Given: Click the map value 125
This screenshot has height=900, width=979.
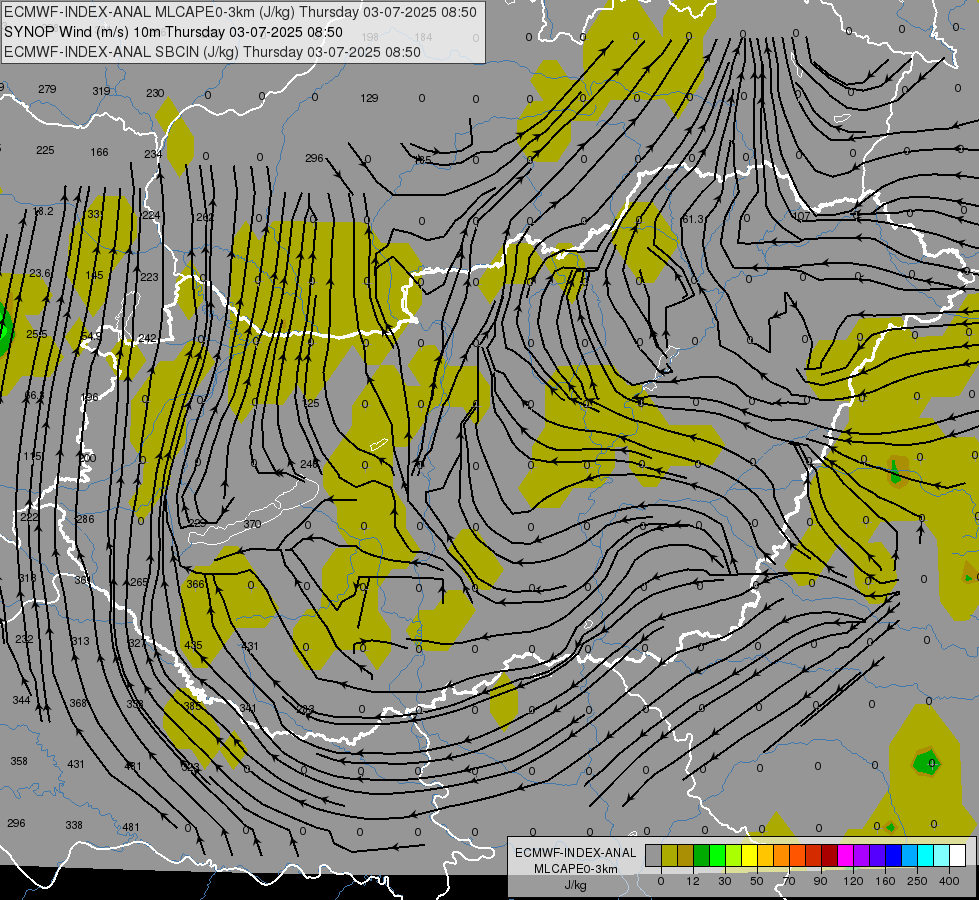Looking at the screenshot, I should point(311,403).
